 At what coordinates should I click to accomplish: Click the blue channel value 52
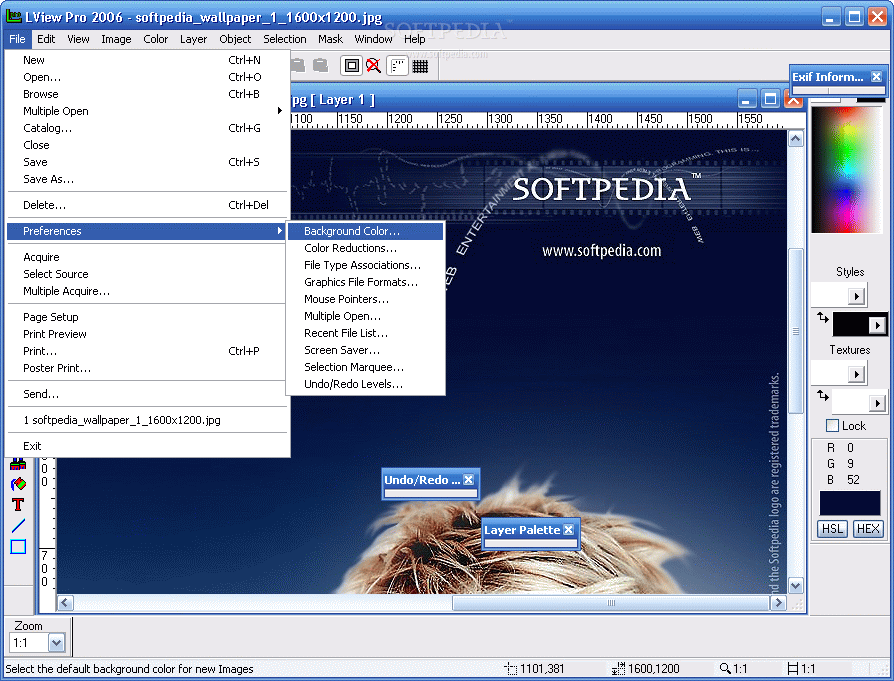click(x=853, y=480)
